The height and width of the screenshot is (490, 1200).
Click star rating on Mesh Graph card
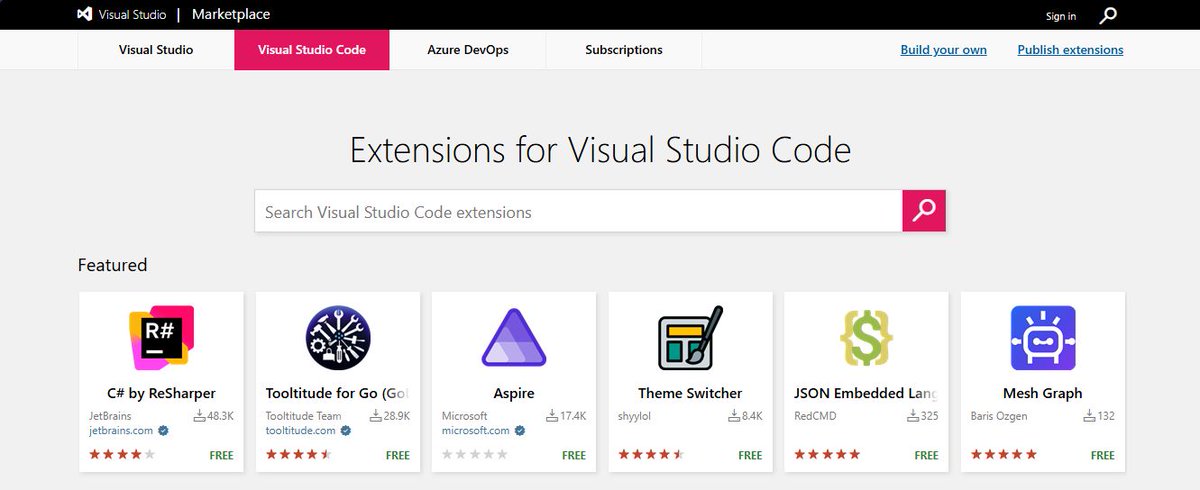tap(1003, 454)
